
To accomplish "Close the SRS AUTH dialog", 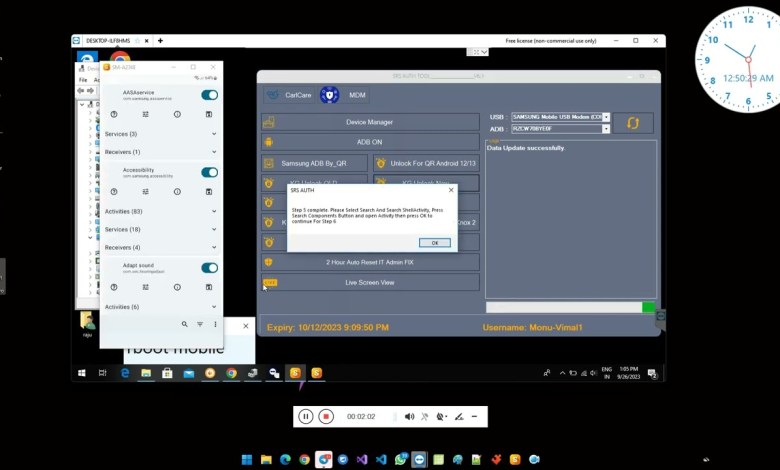I will coord(451,190).
